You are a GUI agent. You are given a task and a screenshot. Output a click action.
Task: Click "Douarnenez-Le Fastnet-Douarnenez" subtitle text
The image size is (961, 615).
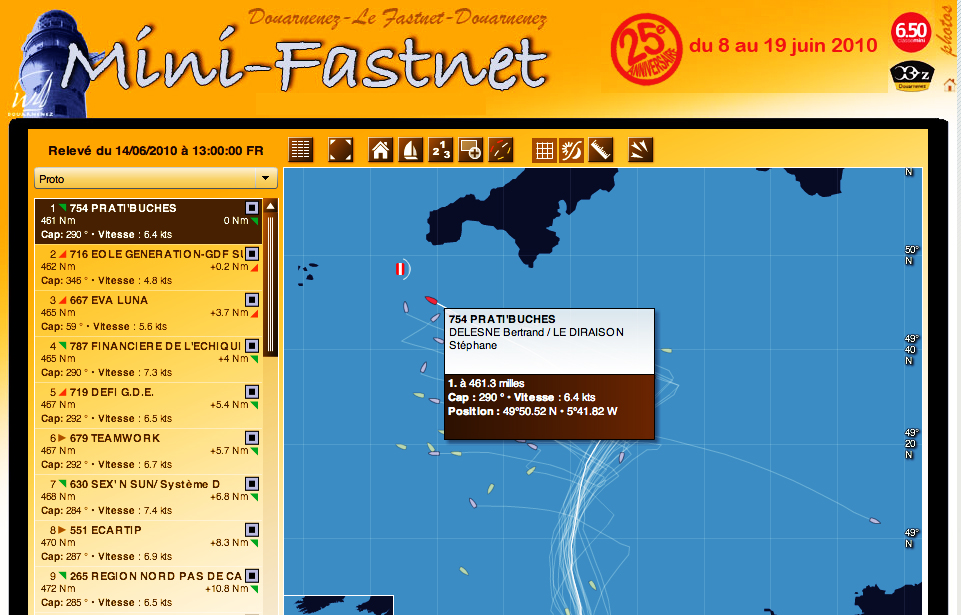tap(397, 18)
